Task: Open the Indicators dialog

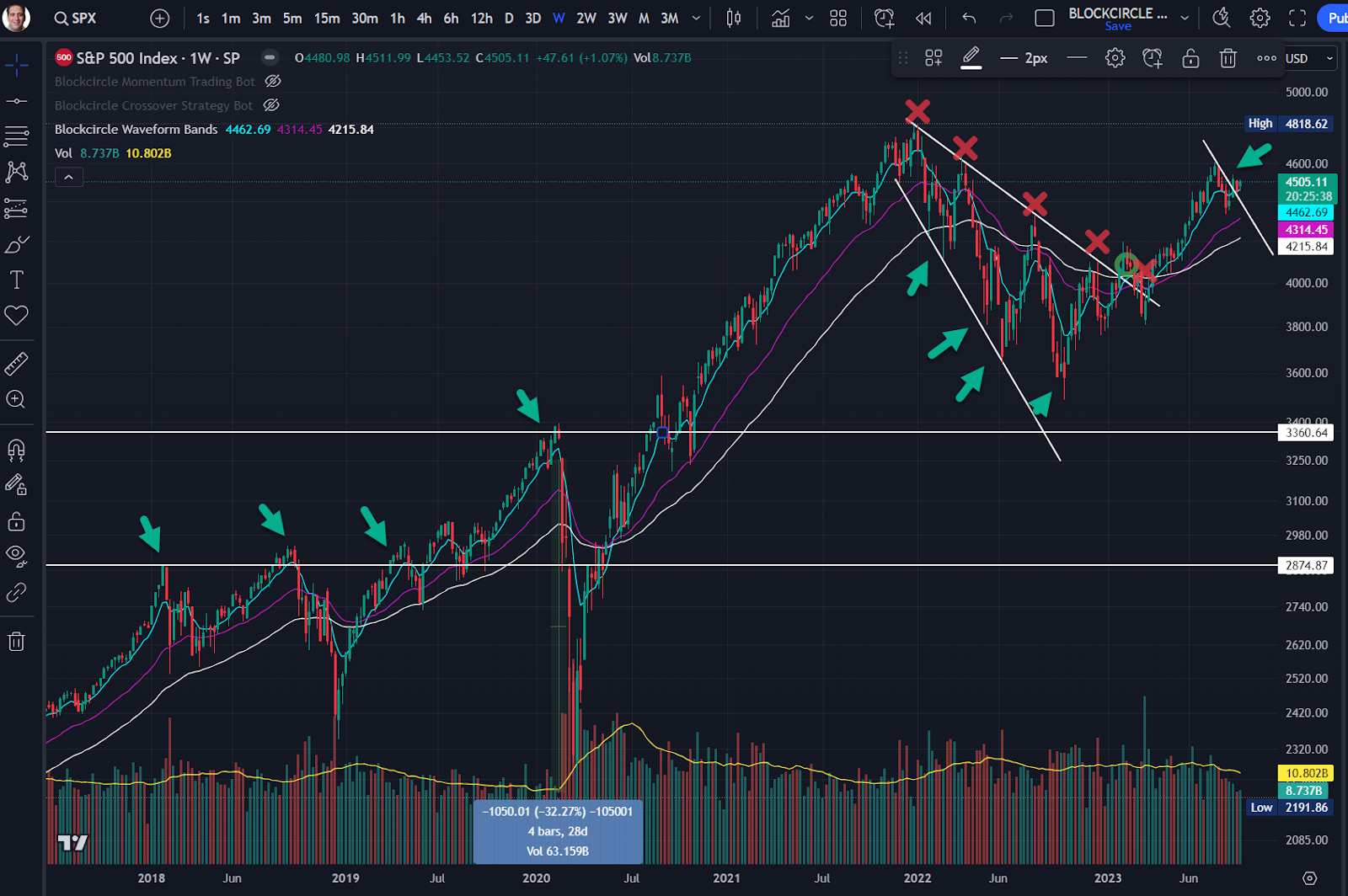Action: [781, 18]
